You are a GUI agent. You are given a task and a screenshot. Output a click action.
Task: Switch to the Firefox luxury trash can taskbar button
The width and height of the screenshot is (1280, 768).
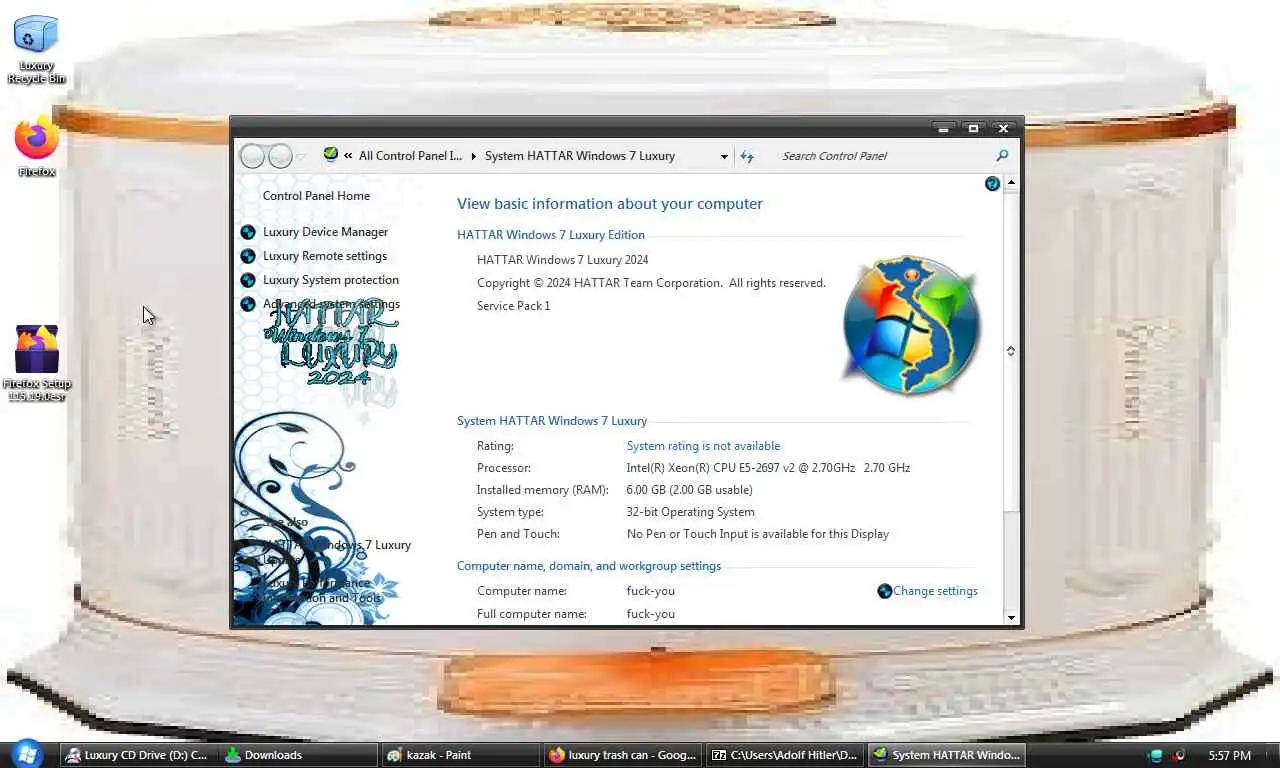(x=623, y=755)
